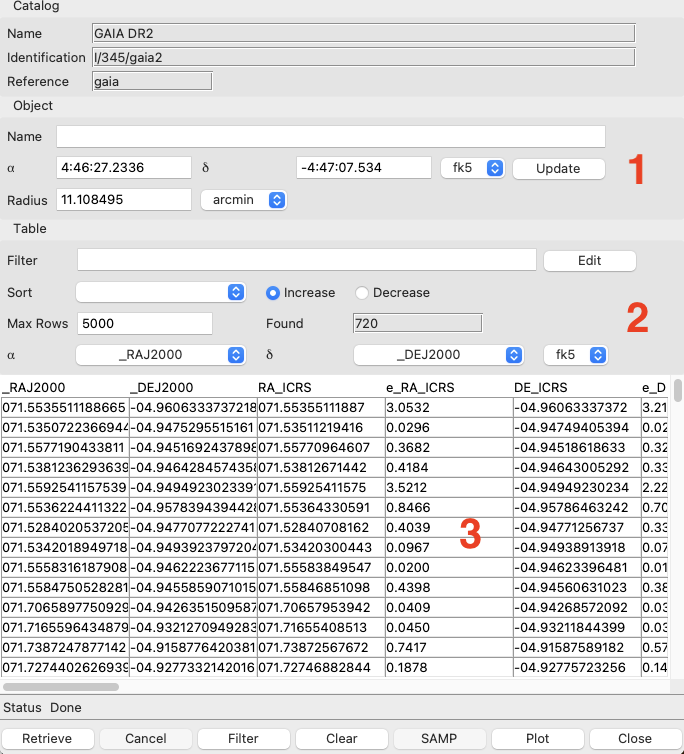The height and width of the screenshot is (754, 684).
Task: Click the SAMP button
Action: (x=439, y=739)
